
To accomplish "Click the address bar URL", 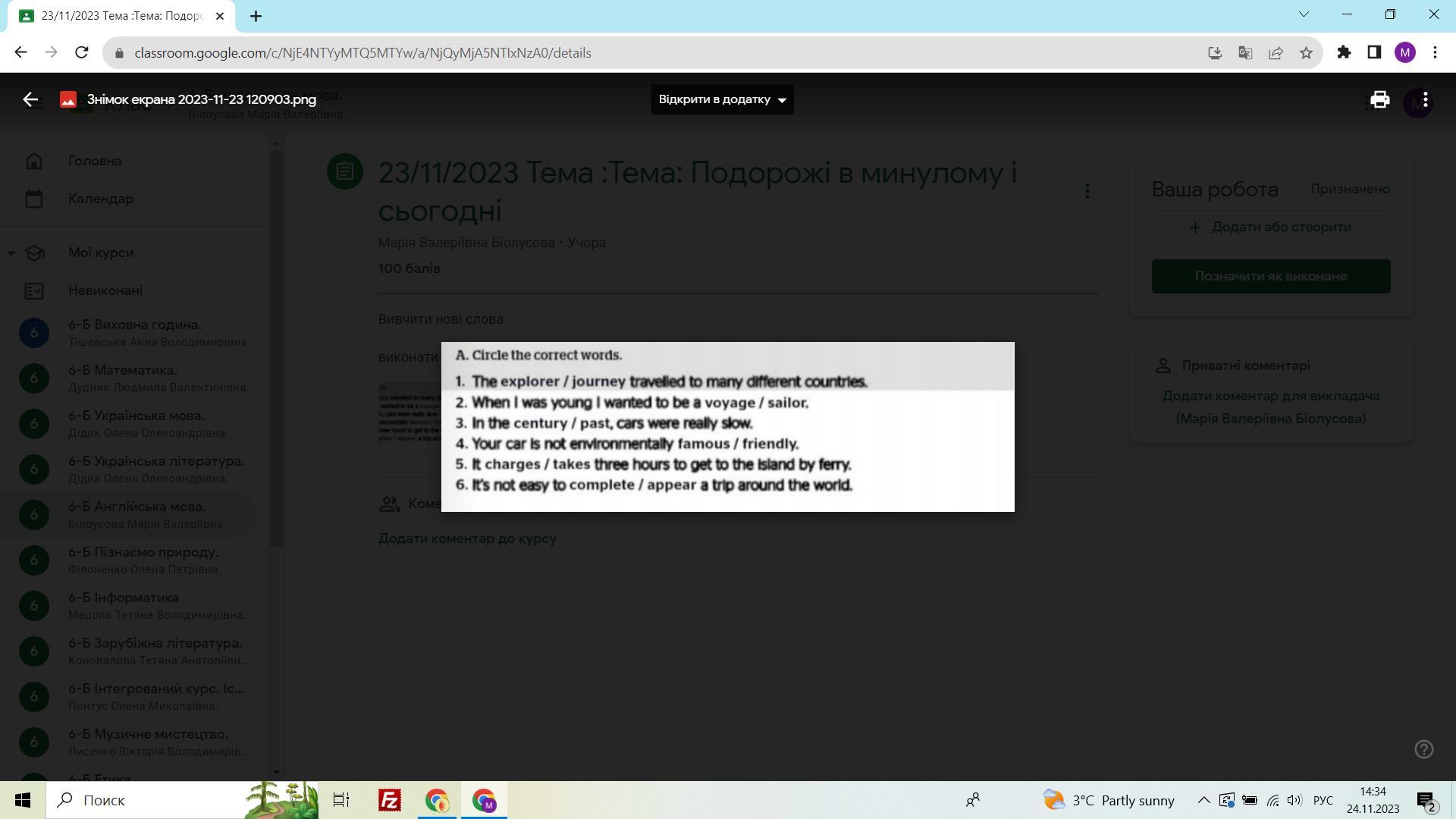I will point(362,53).
